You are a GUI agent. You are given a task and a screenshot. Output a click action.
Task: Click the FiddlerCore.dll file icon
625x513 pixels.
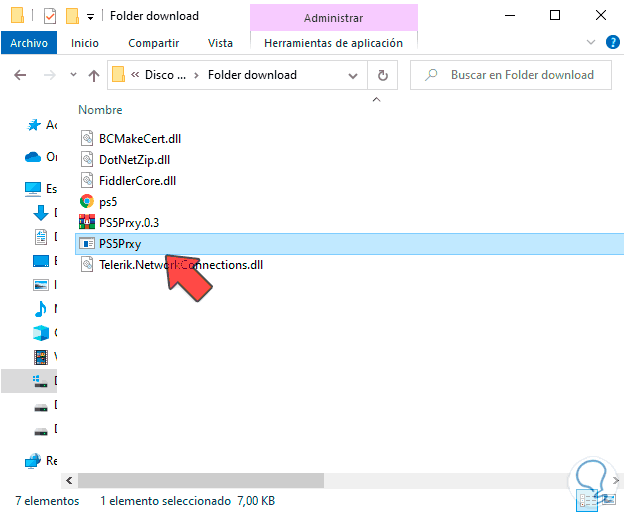[x=87, y=181]
